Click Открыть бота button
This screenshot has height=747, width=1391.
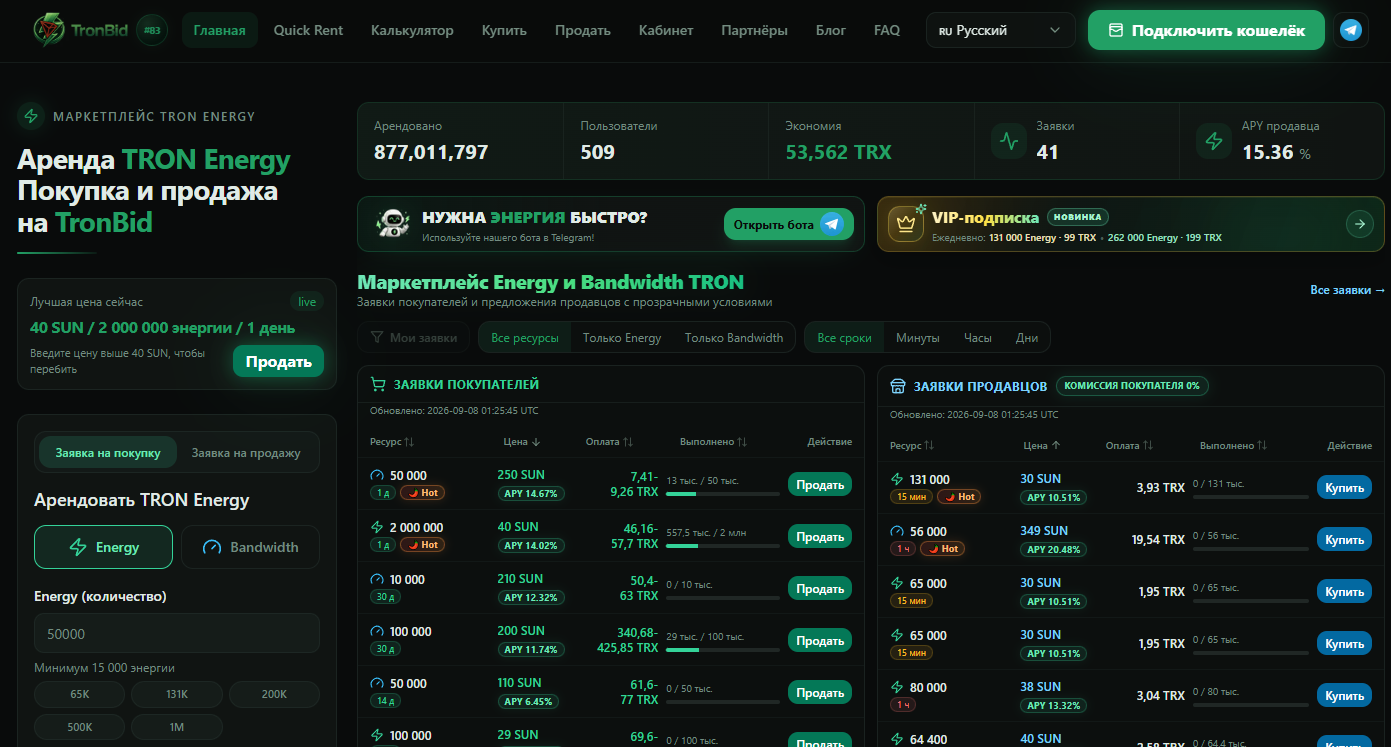[789, 224]
